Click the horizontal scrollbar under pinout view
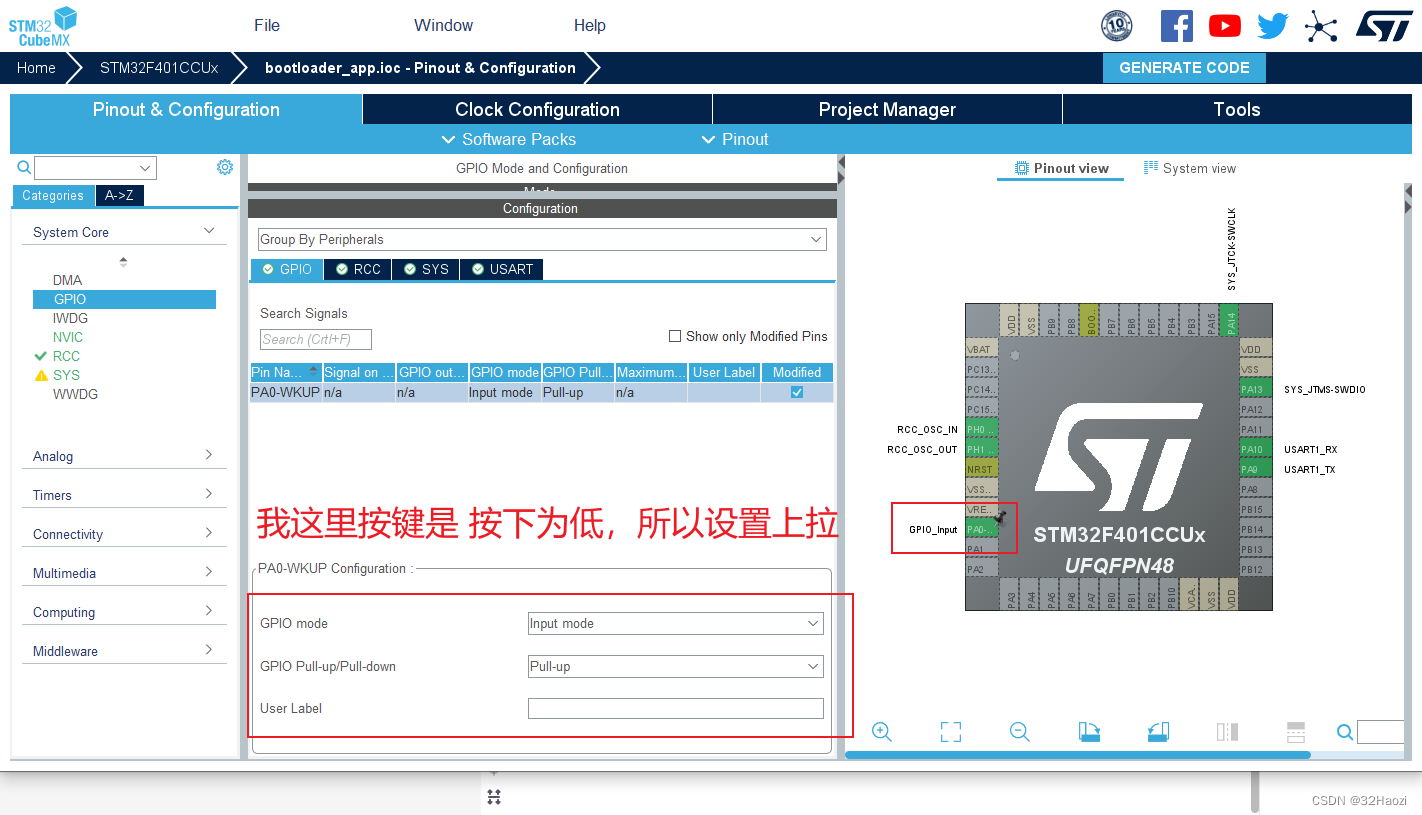Screen dimensions: 1422x815 point(1077,755)
